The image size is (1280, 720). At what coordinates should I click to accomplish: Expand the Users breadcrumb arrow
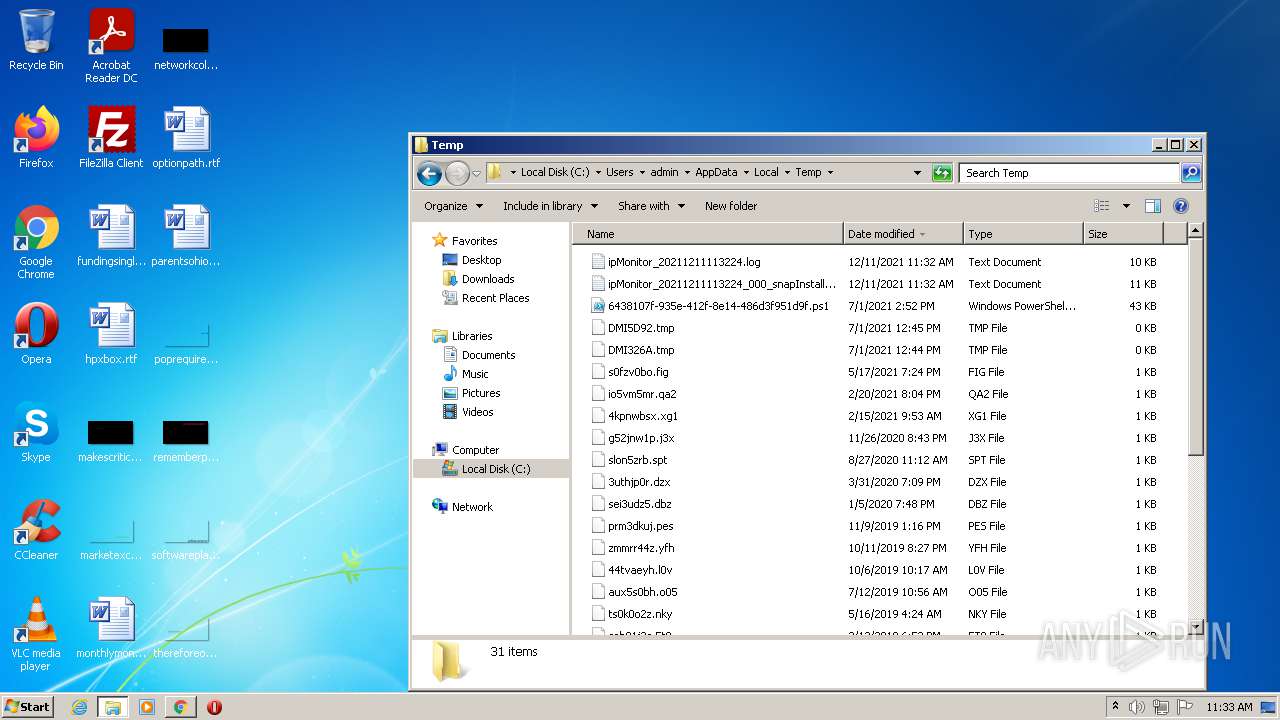tap(642, 173)
